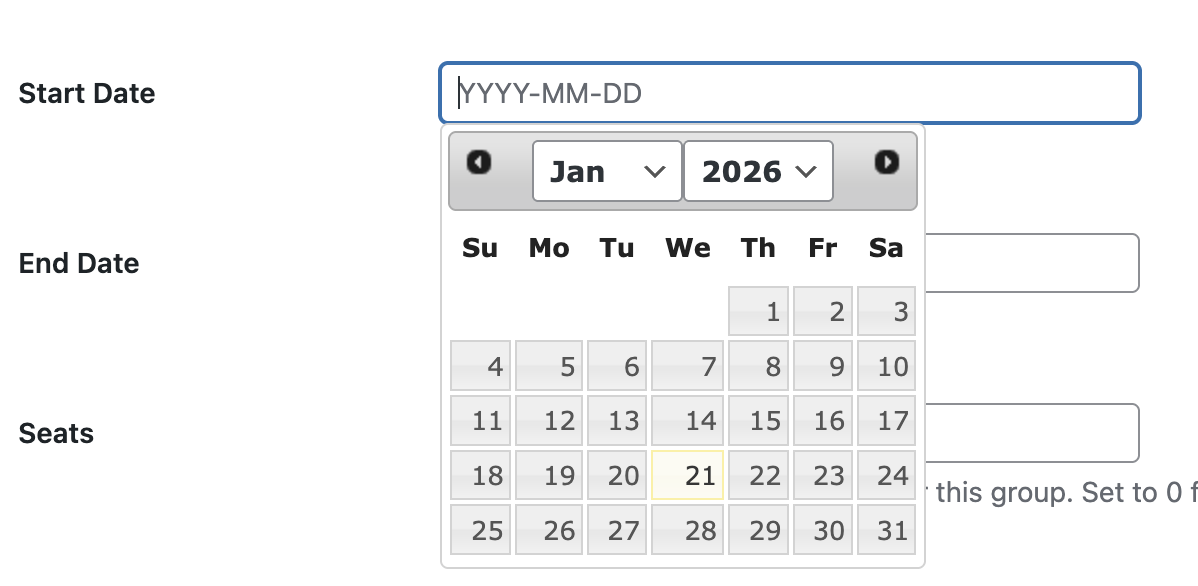Pick the first Sunday, January 4
1198x586 pixels.
point(480,365)
